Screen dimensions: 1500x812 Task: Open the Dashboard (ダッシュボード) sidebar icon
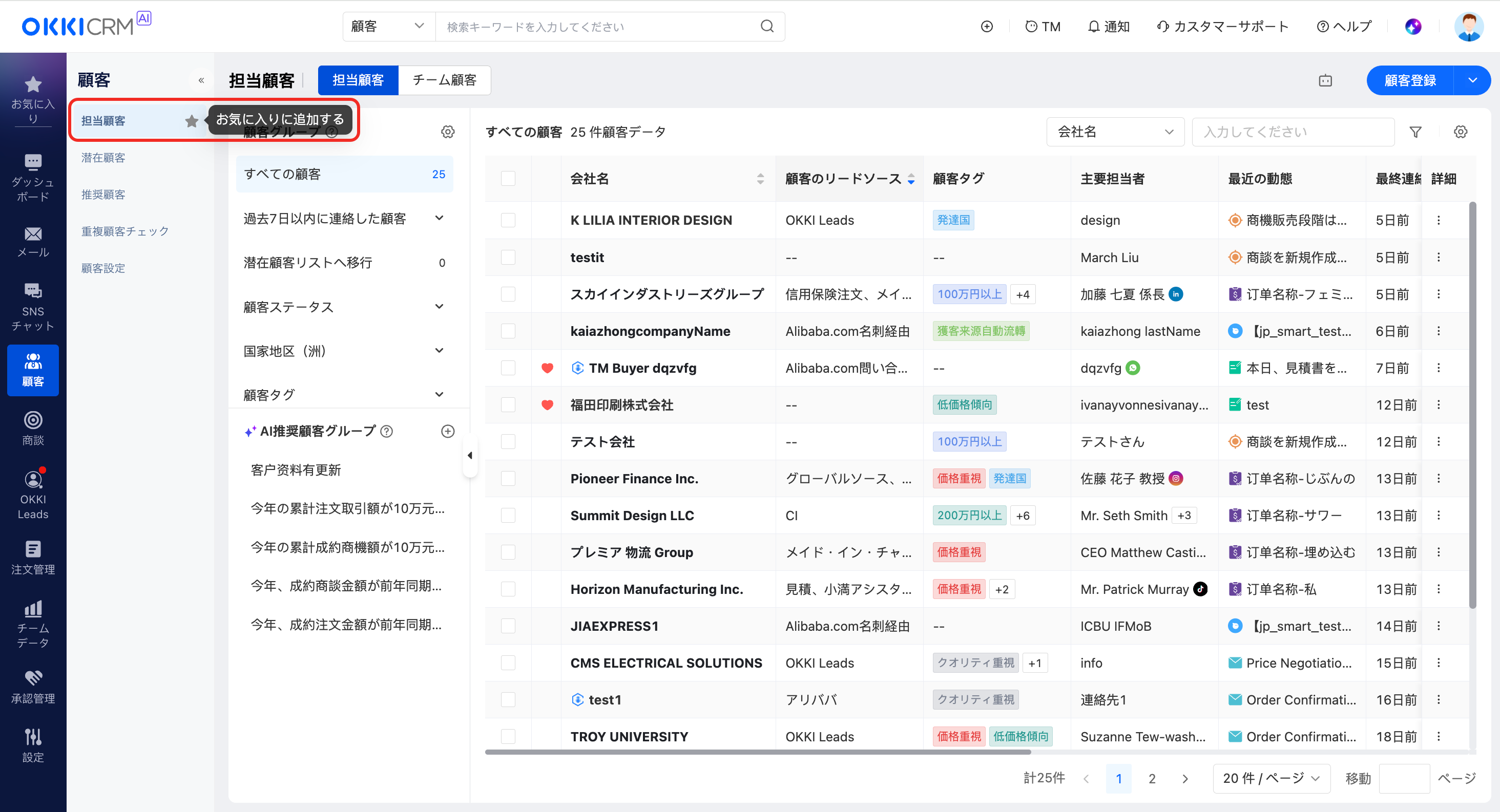(33, 178)
